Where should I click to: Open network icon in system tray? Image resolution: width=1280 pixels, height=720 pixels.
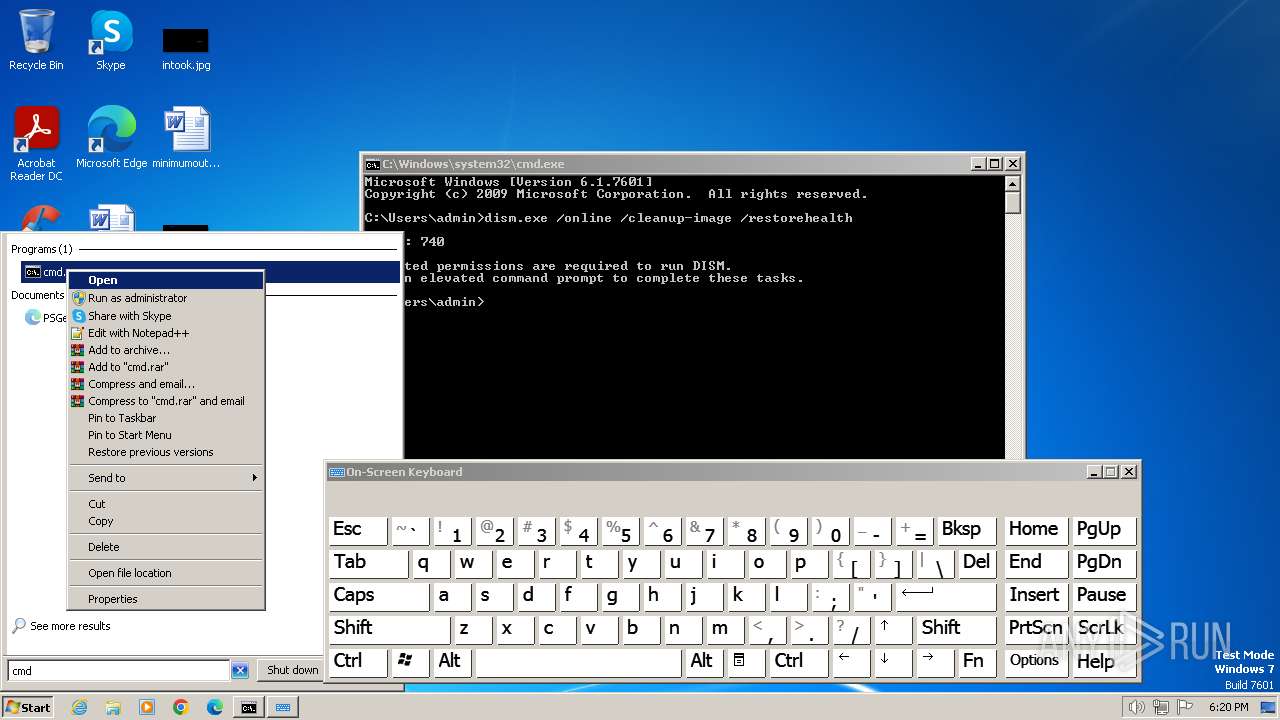tap(1161, 707)
